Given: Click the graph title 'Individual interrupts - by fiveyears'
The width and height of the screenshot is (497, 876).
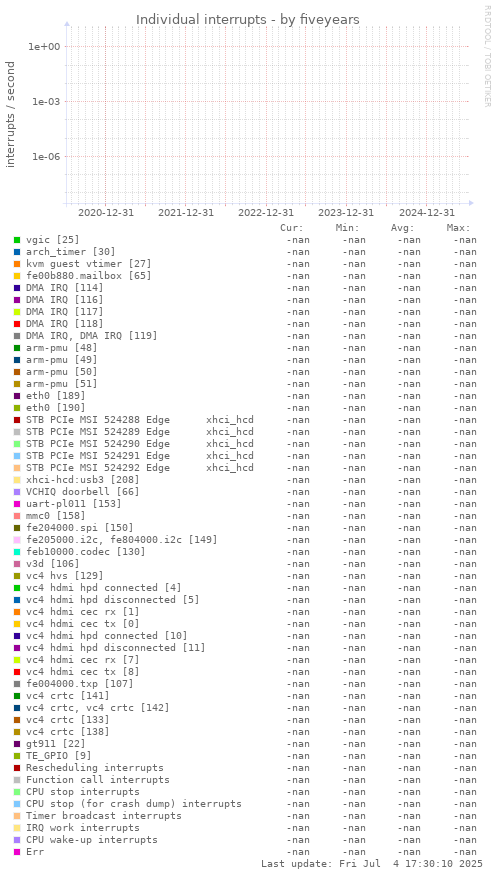Looking at the screenshot, I should pyautogui.click(x=248, y=20).
